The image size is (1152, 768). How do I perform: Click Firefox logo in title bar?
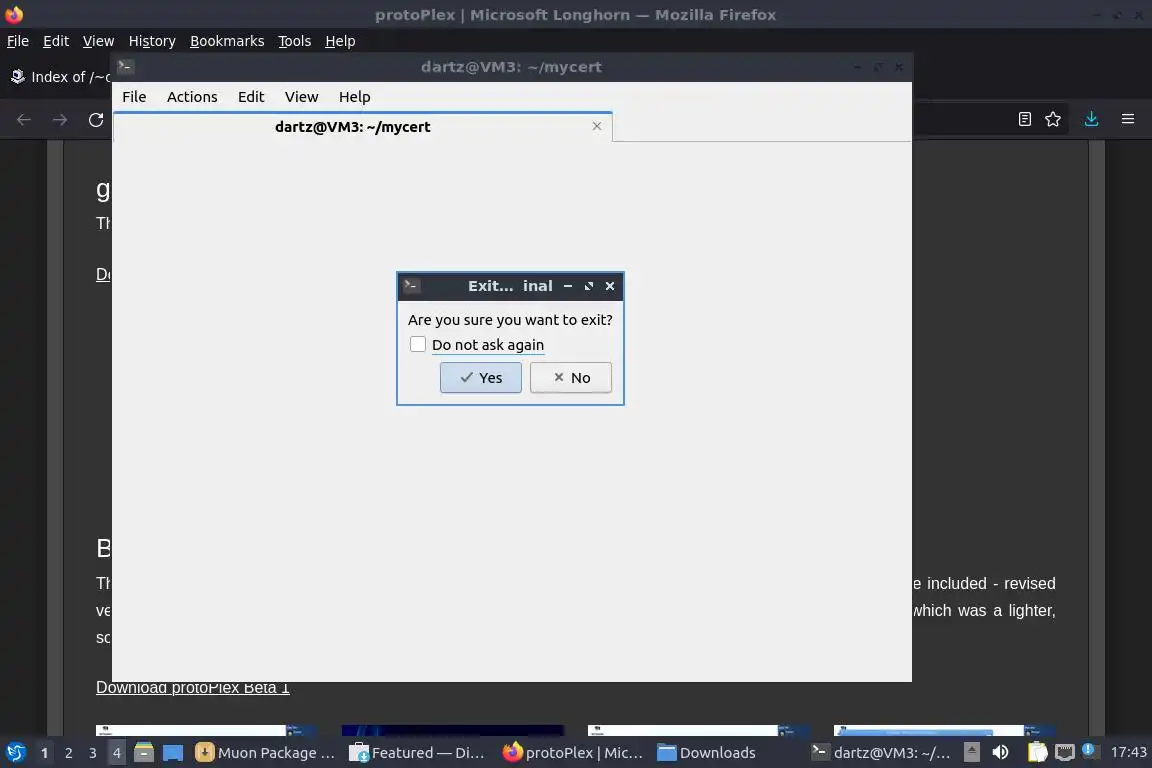[x=14, y=14]
